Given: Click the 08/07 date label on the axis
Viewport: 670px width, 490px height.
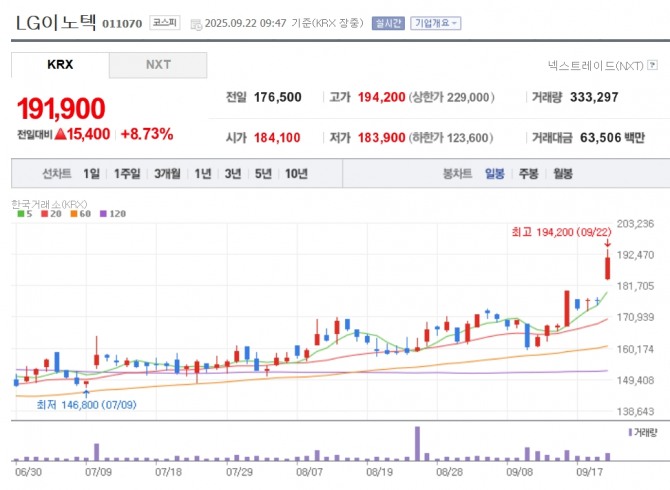Looking at the screenshot, I should coord(309,472).
